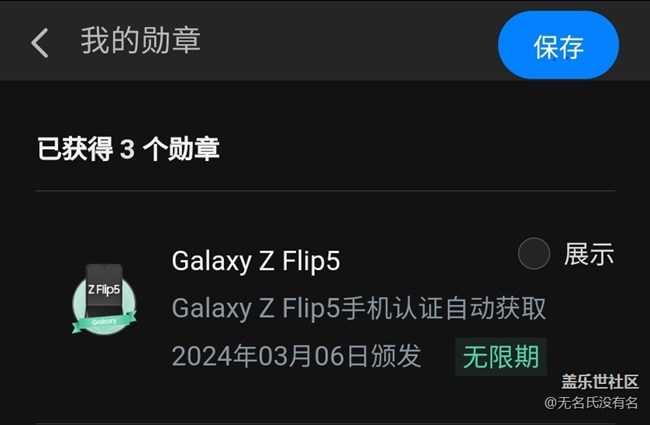The width and height of the screenshot is (650, 425).
Task: Go back using the left arrow icon
Action: point(40,43)
